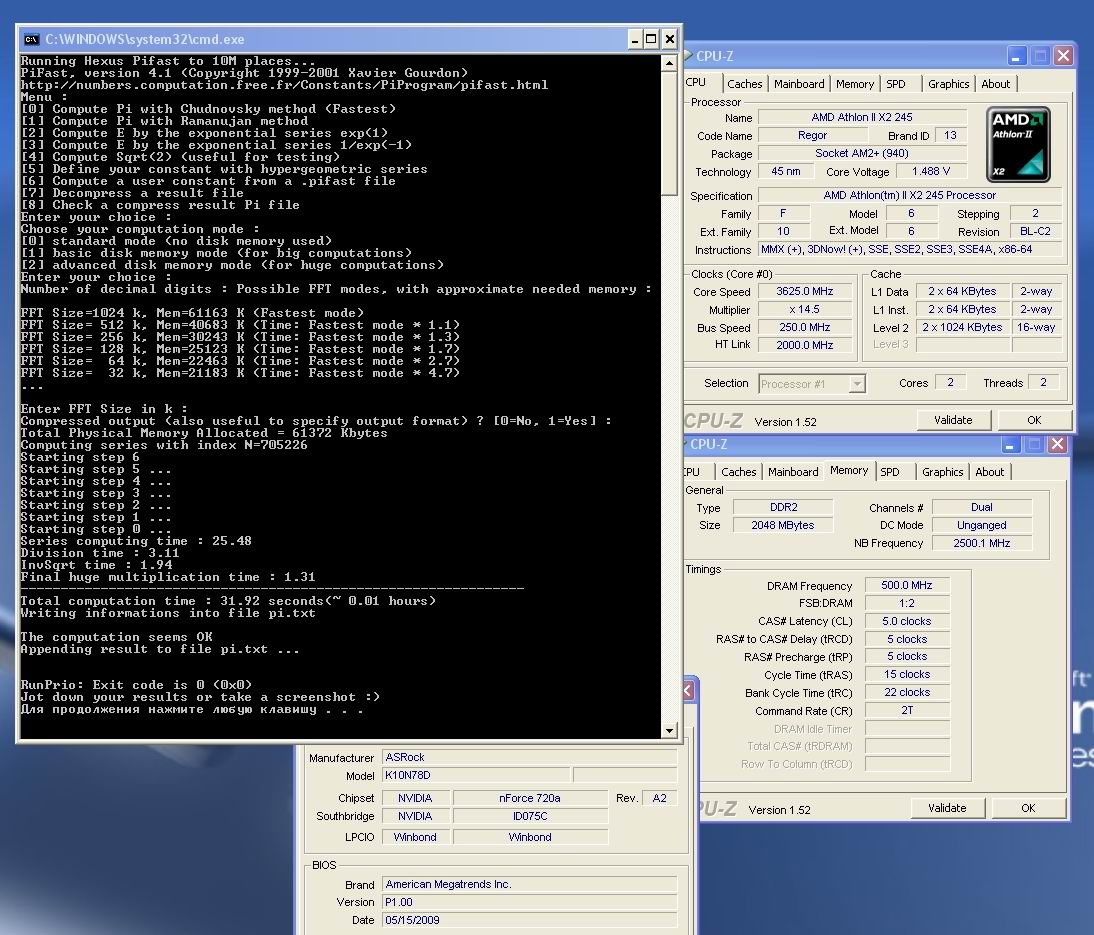The image size is (1094, 935).
Task: Click the cmd.exe title bar icon
Action: tap(31, 39)
